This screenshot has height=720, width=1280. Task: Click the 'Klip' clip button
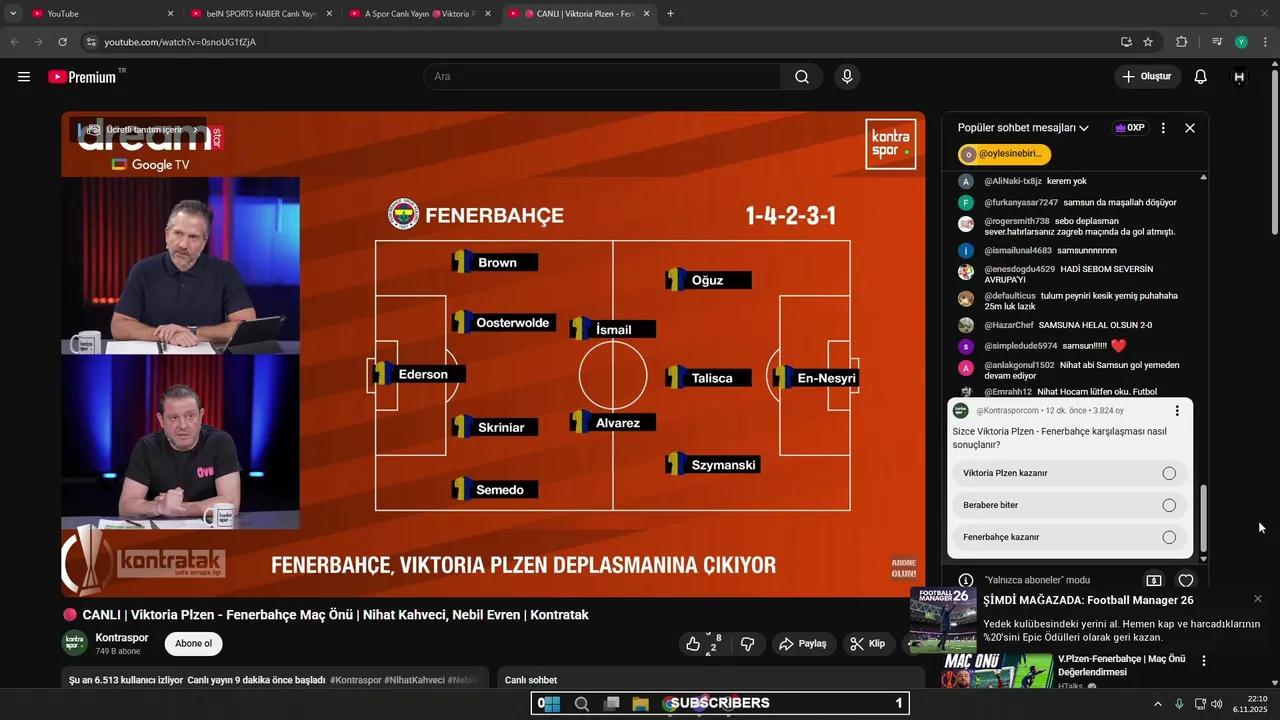coord(868,644)
